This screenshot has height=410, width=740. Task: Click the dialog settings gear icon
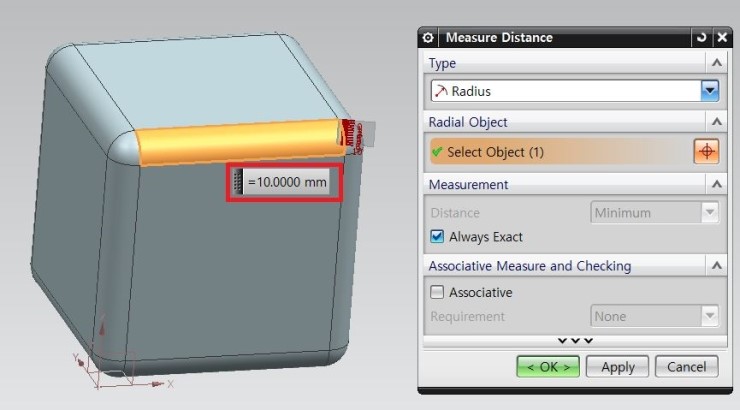(x=429, y=38)
